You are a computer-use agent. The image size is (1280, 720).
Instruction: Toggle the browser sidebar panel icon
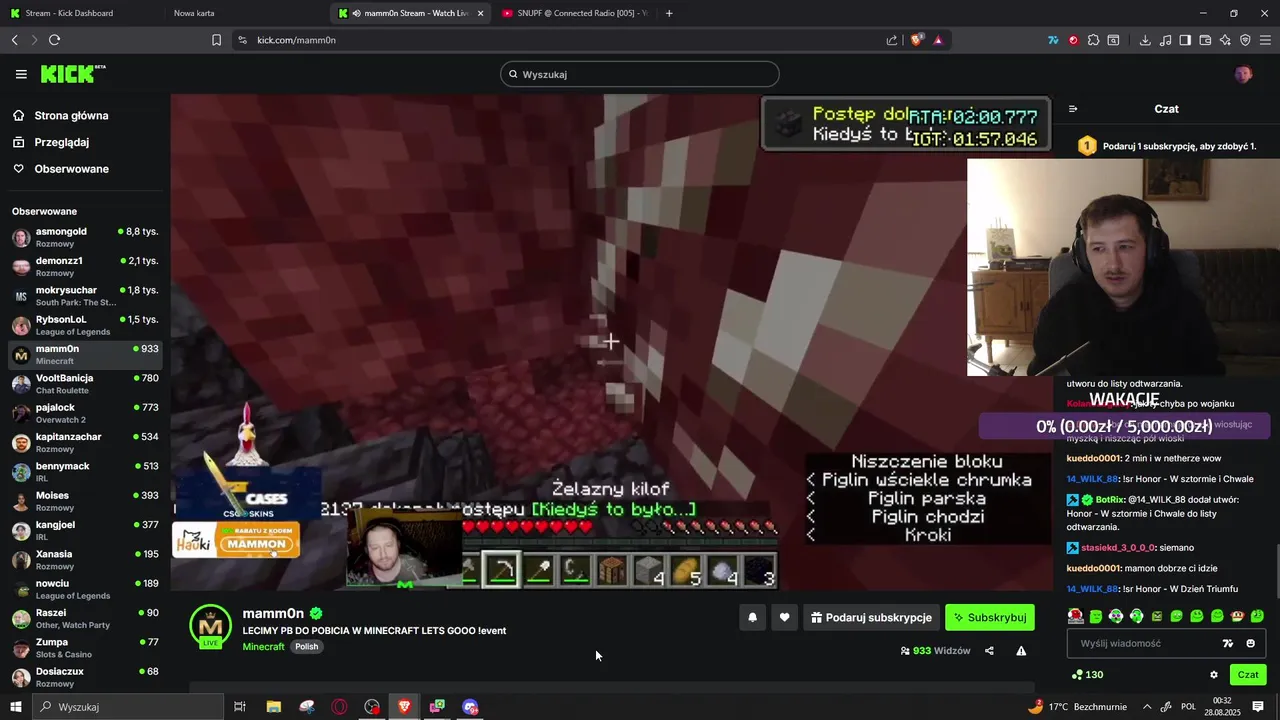(x=1185, y=40)
